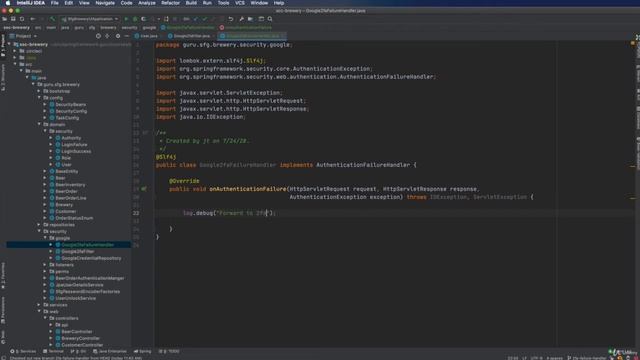640x360 pixels.
Task: Expand the repositories package arrow
Action: (40, 224)
